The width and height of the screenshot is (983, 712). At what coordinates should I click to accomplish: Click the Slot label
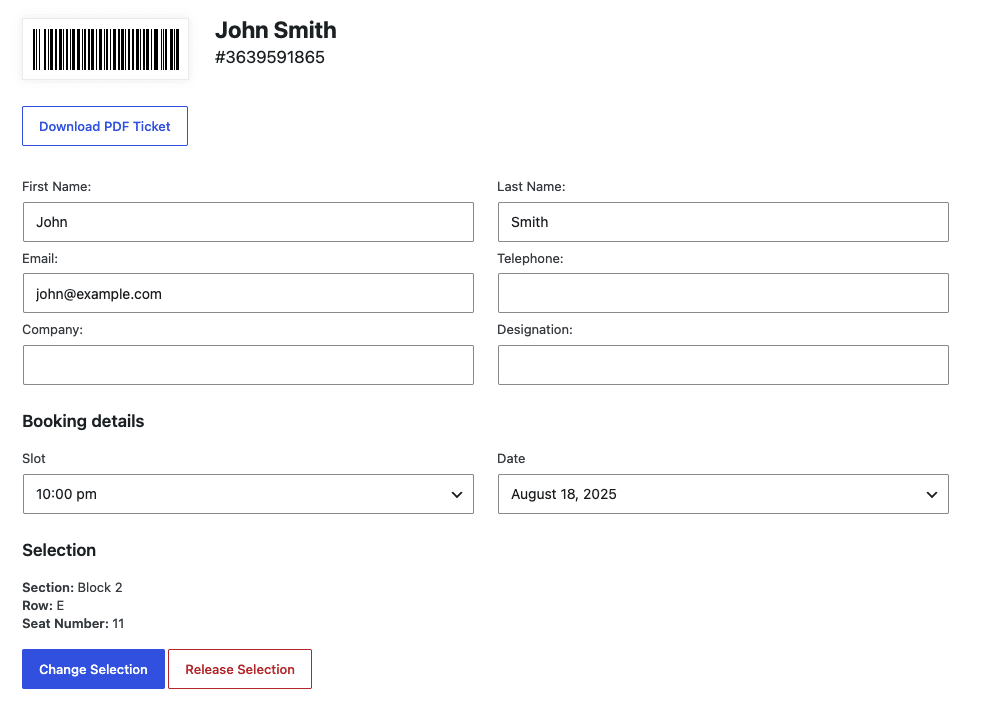pyautogui.click(x=34, y=459)
